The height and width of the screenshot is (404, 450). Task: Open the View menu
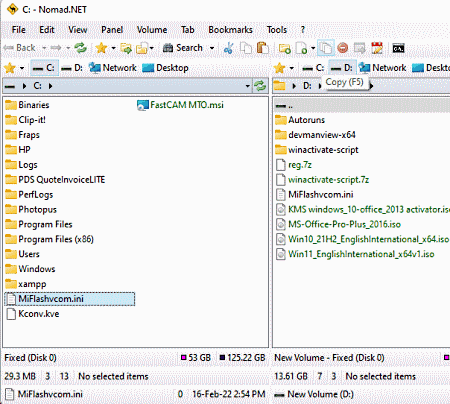(x=78, y=30)
